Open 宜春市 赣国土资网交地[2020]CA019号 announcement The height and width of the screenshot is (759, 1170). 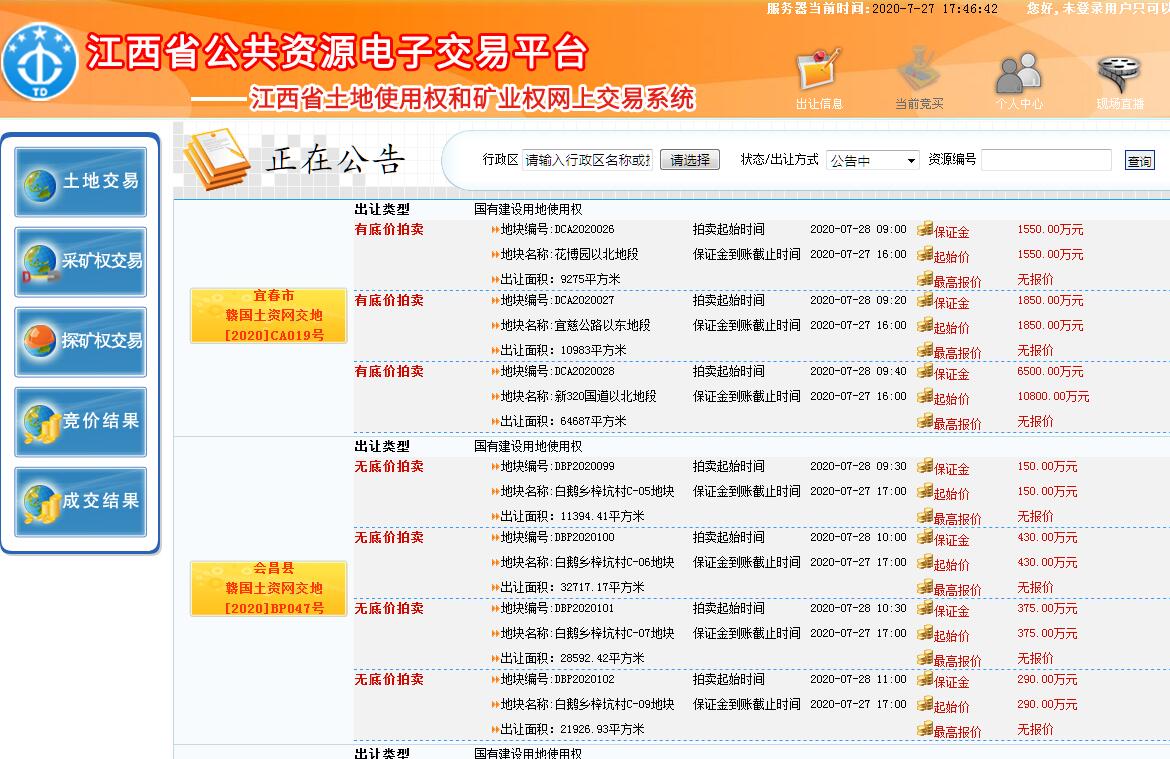click(269, 316)
